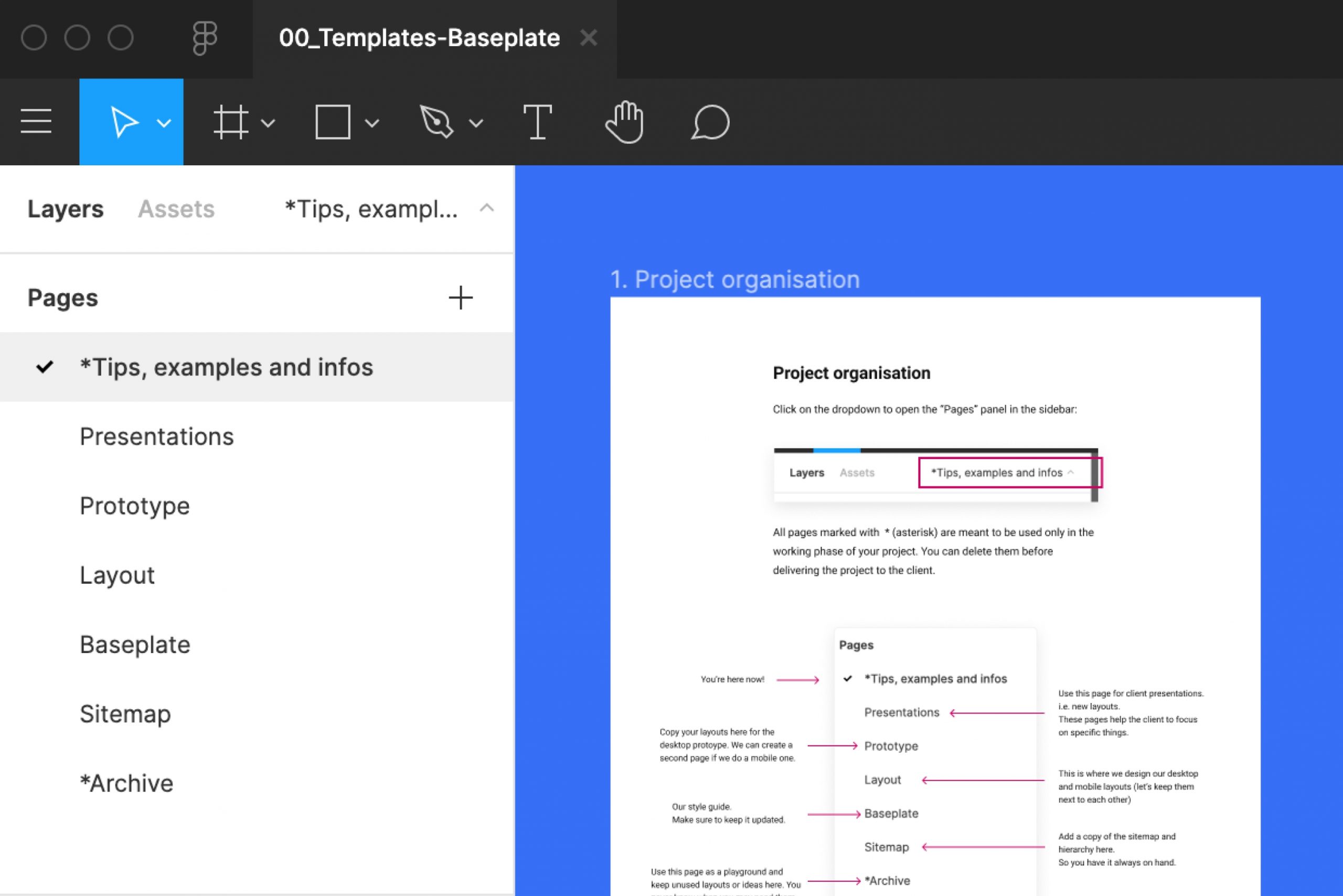Select the Frame tool
Image resolution: width=1343 pixels, height=896 pixels.
(x=231, y=122)
